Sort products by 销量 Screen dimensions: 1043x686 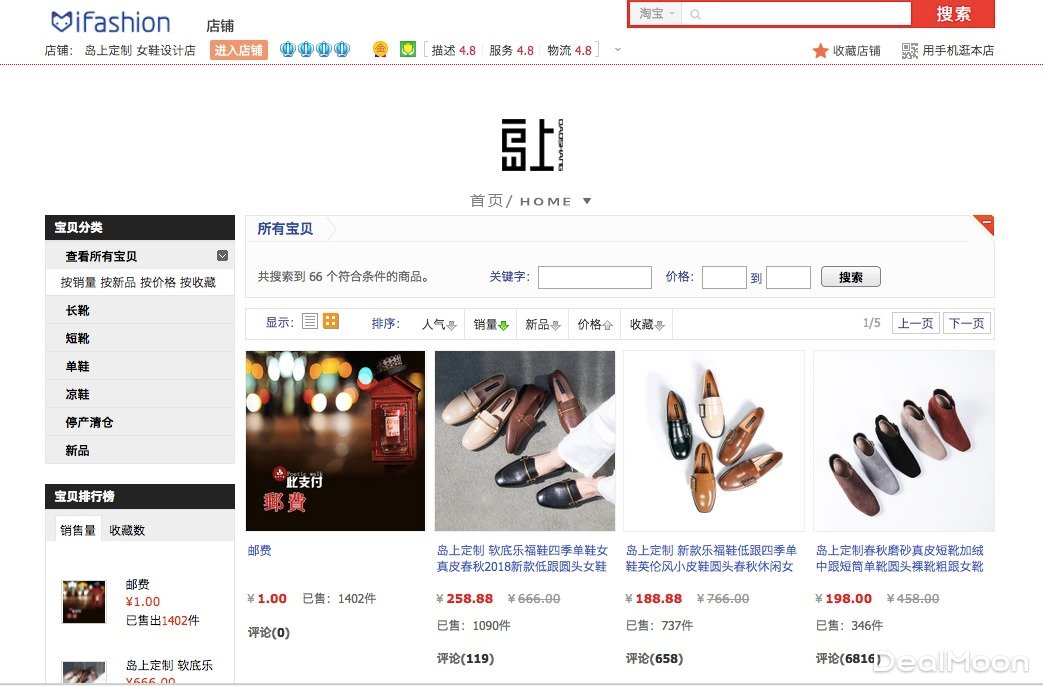coord(490,324)
